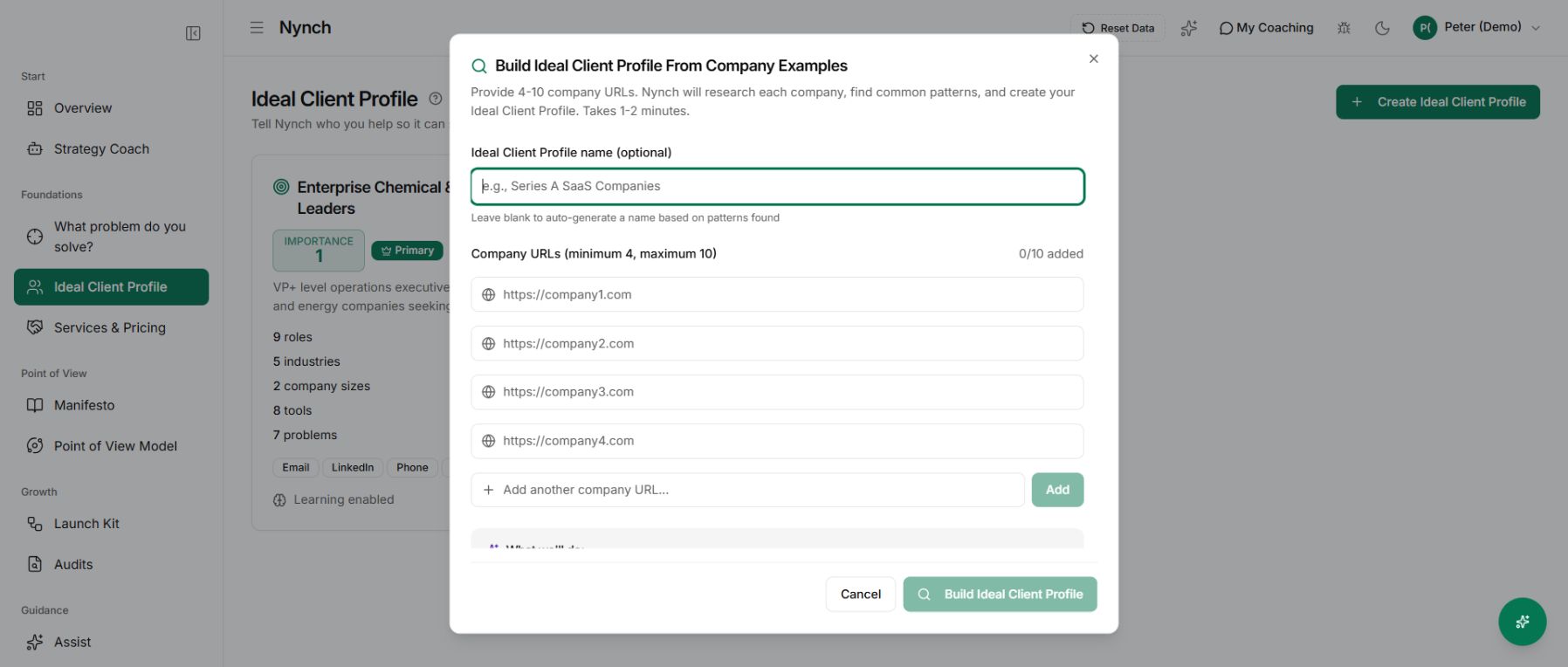Screen dimensions: 1568x667
Task: Click the Strategy Coach robot icon
Action: coord(35,149)
